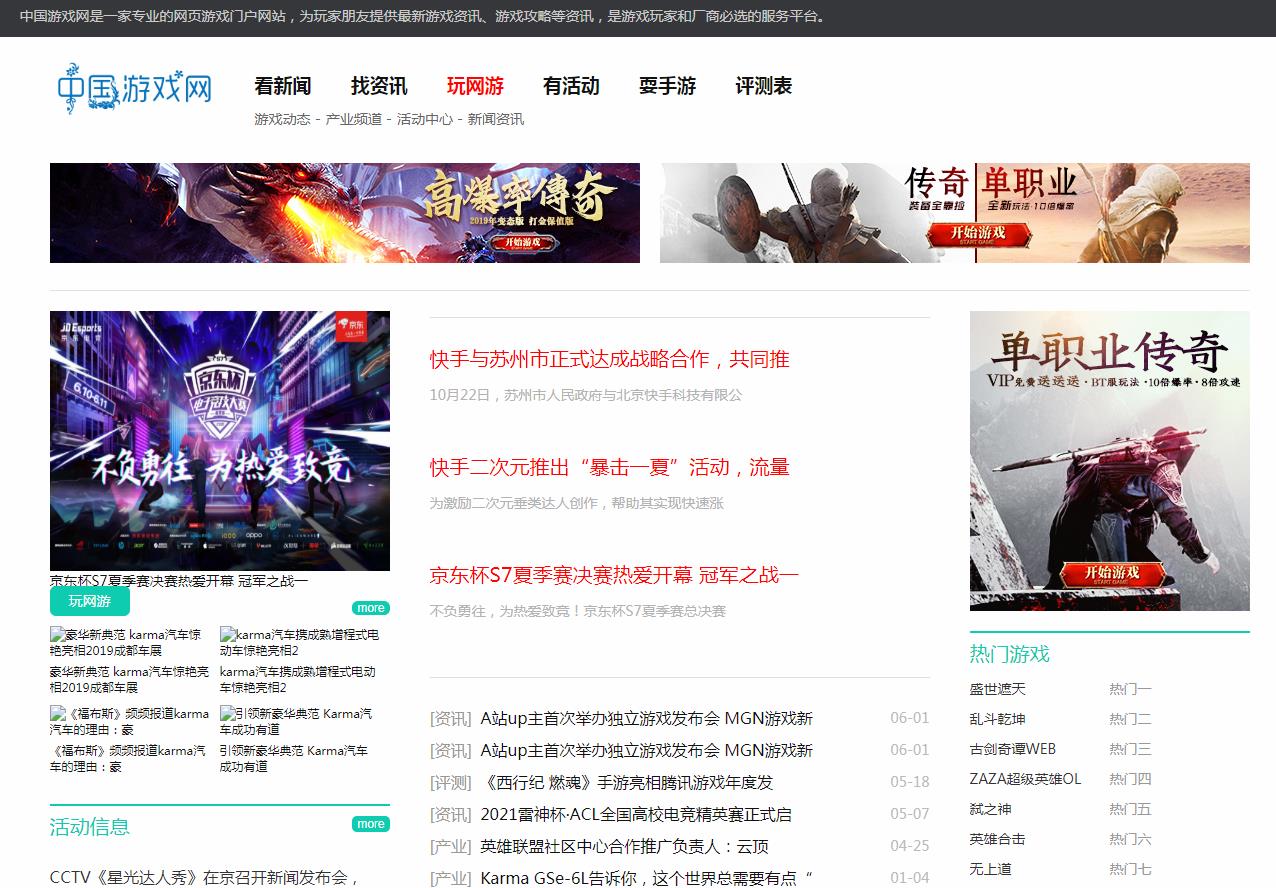Image resolution: width=1276 pixels, height=888 pixels.
Task: Open headline 快手与苏州市正式达成战略合作
Action: (x=610, y=359)
